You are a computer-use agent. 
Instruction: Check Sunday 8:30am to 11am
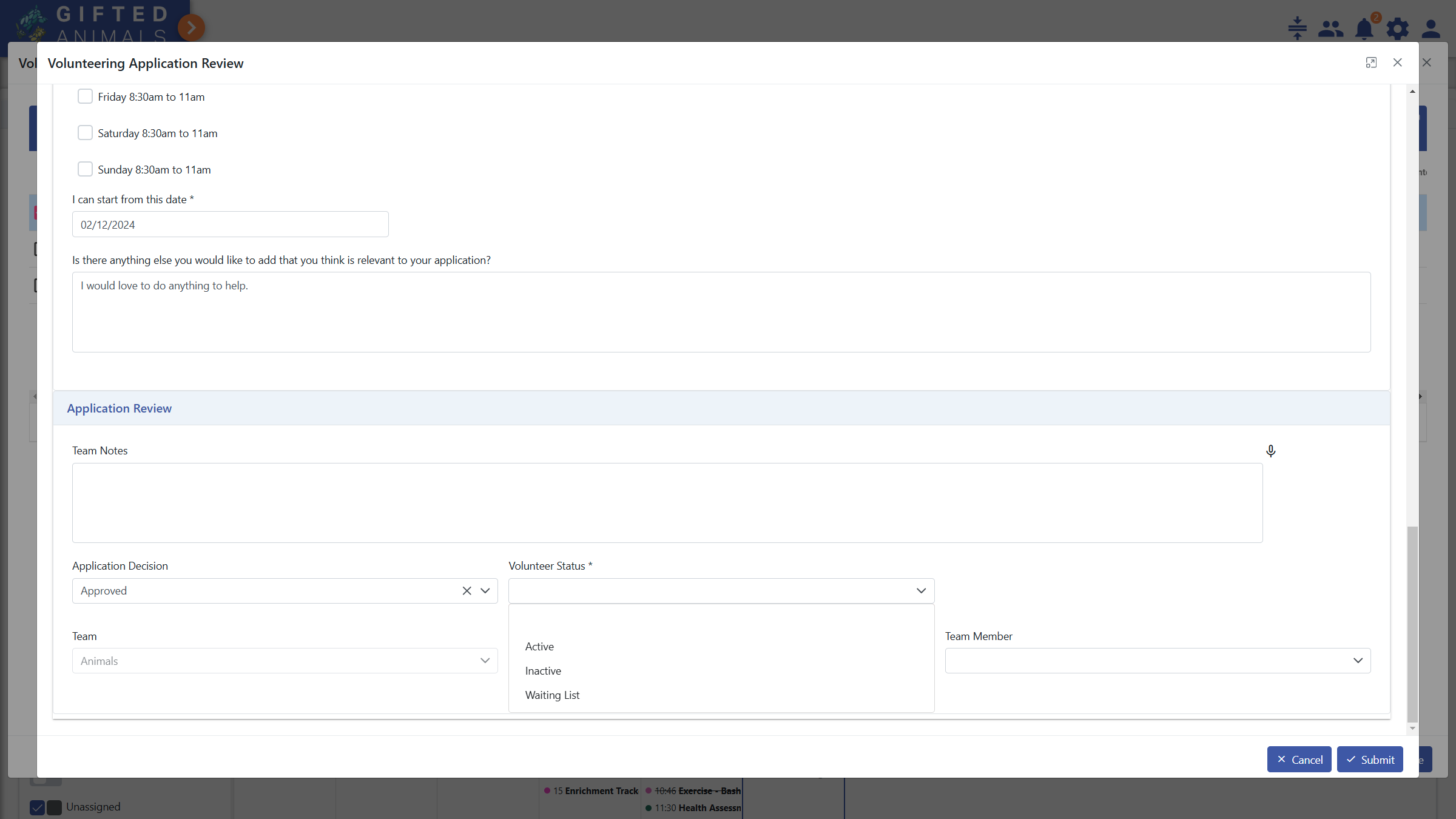85,169
